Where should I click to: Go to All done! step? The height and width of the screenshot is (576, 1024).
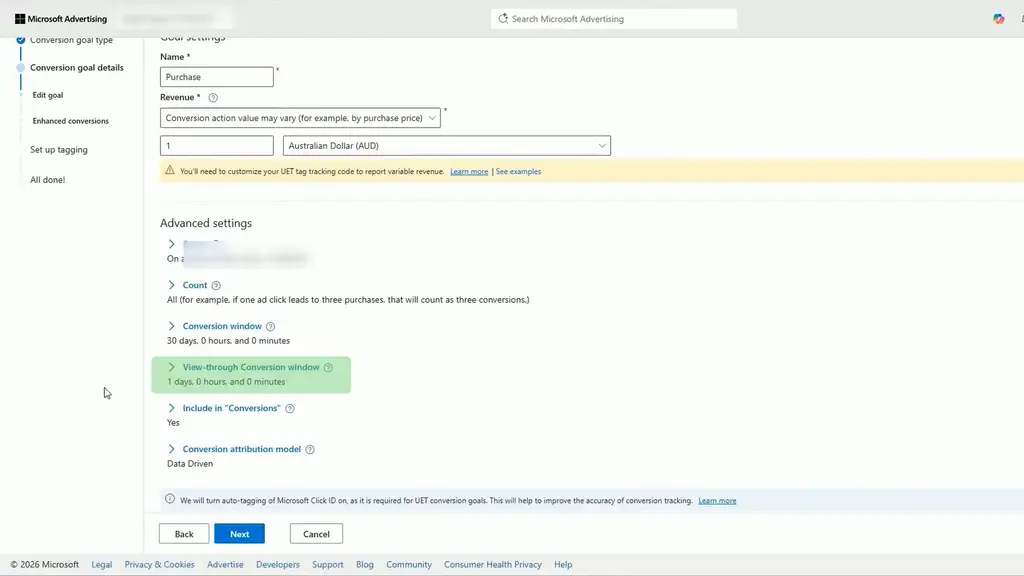48,180
